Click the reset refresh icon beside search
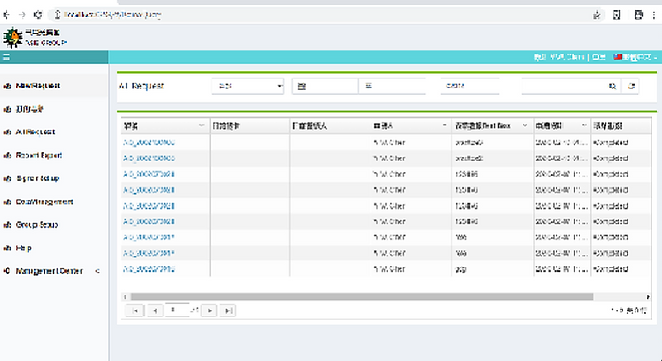This screenshot has height=361, width=662. (x=631, y=86)
